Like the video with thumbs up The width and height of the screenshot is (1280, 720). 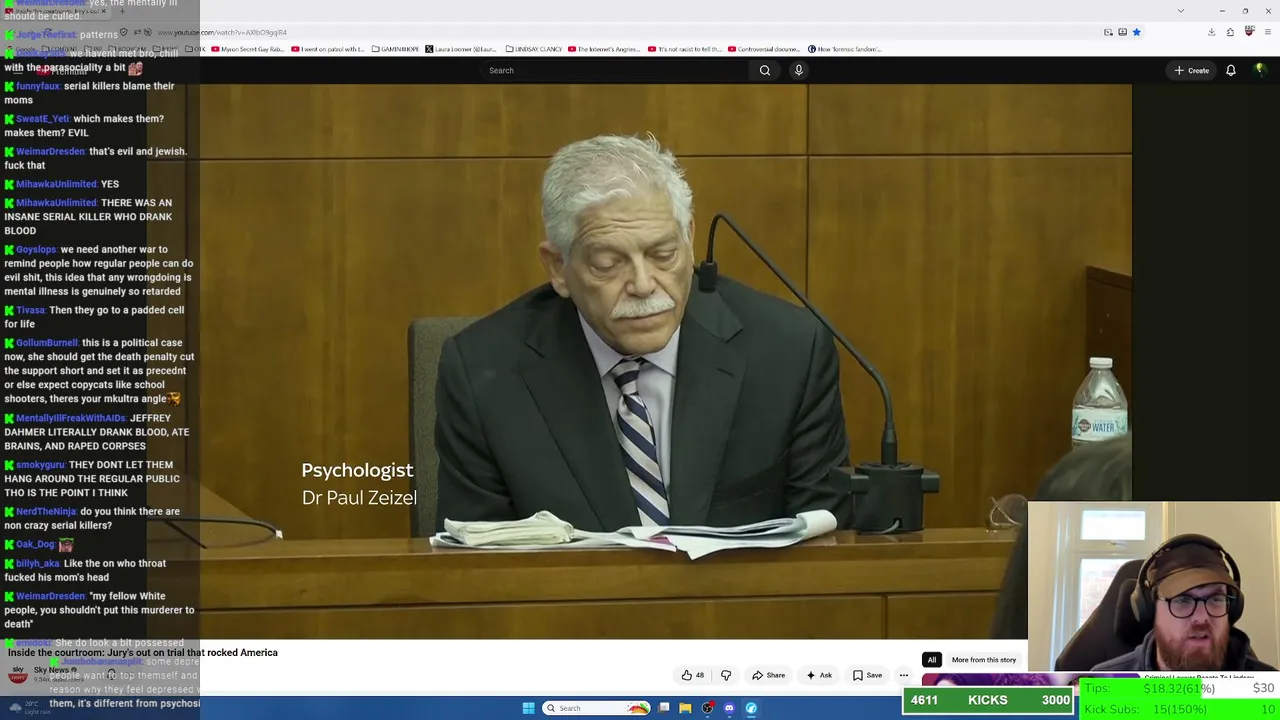pyautogui.click(x=693, y=675)
